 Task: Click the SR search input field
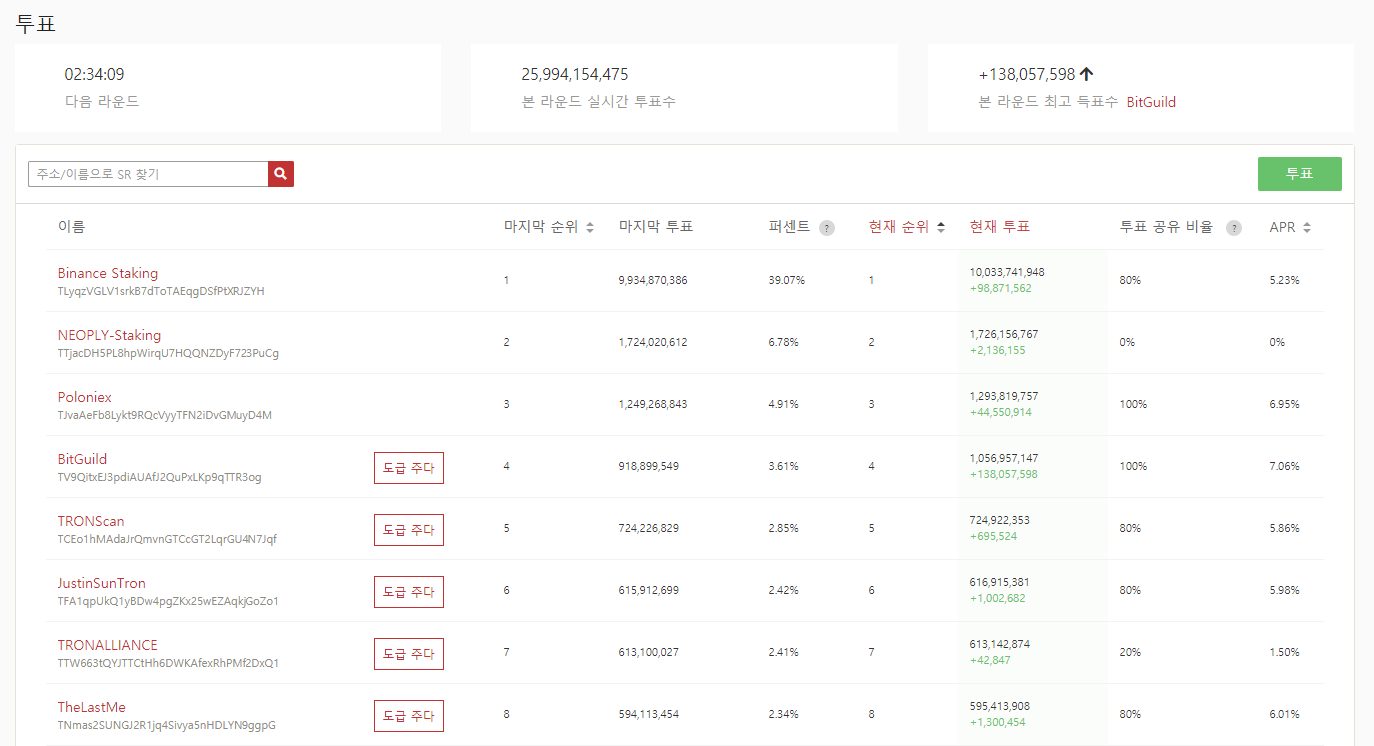pos(148,174)
